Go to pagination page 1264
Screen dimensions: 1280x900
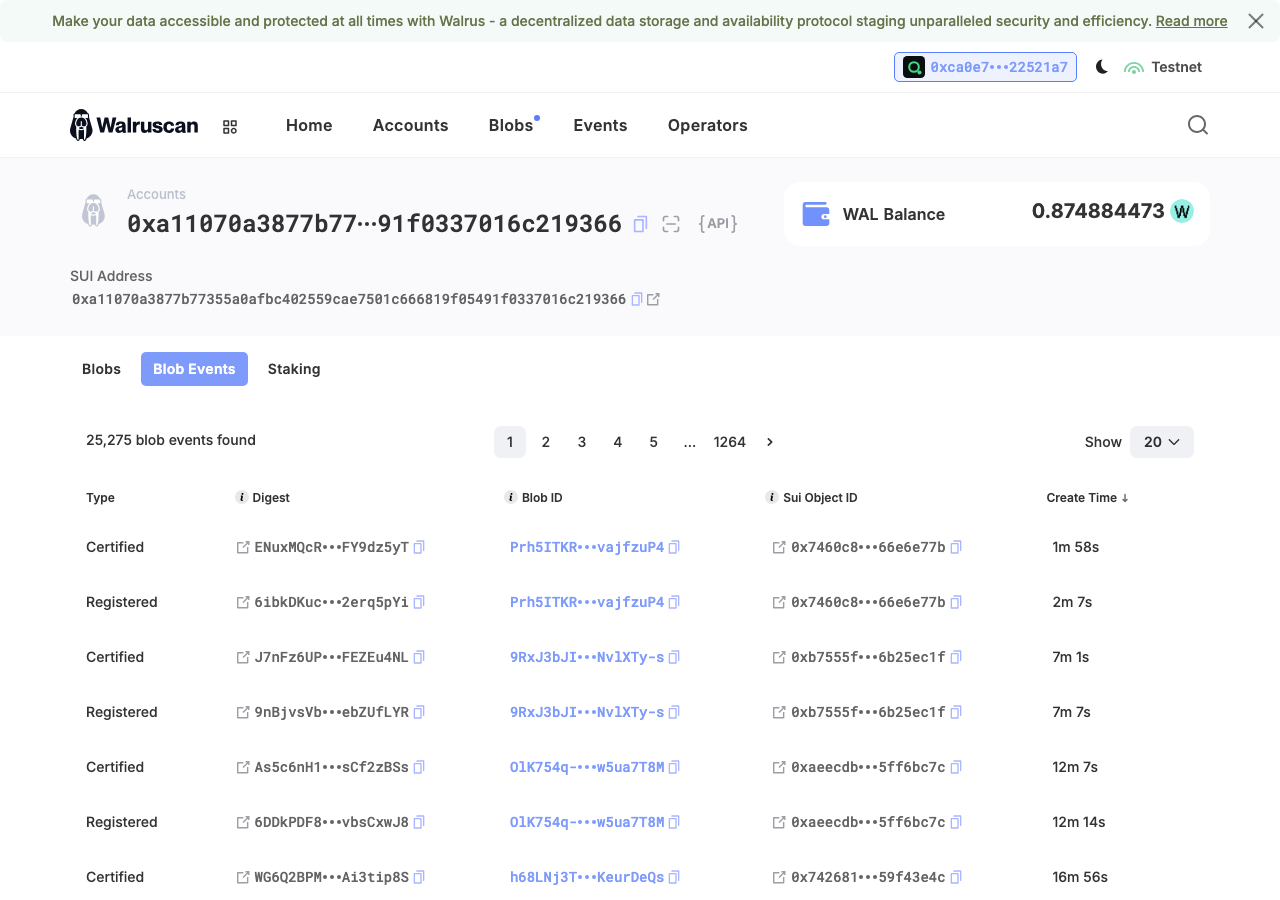[730, 442]
